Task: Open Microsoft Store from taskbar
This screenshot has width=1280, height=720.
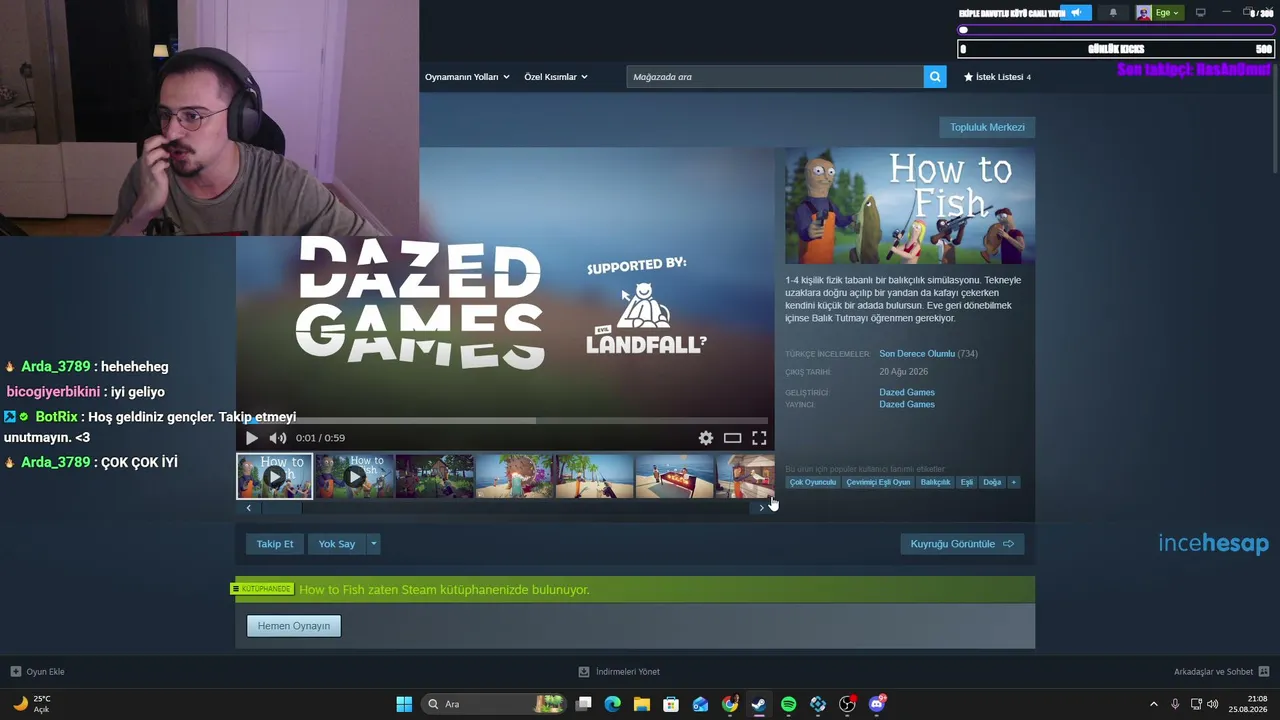Action: (x=671, y=704)
